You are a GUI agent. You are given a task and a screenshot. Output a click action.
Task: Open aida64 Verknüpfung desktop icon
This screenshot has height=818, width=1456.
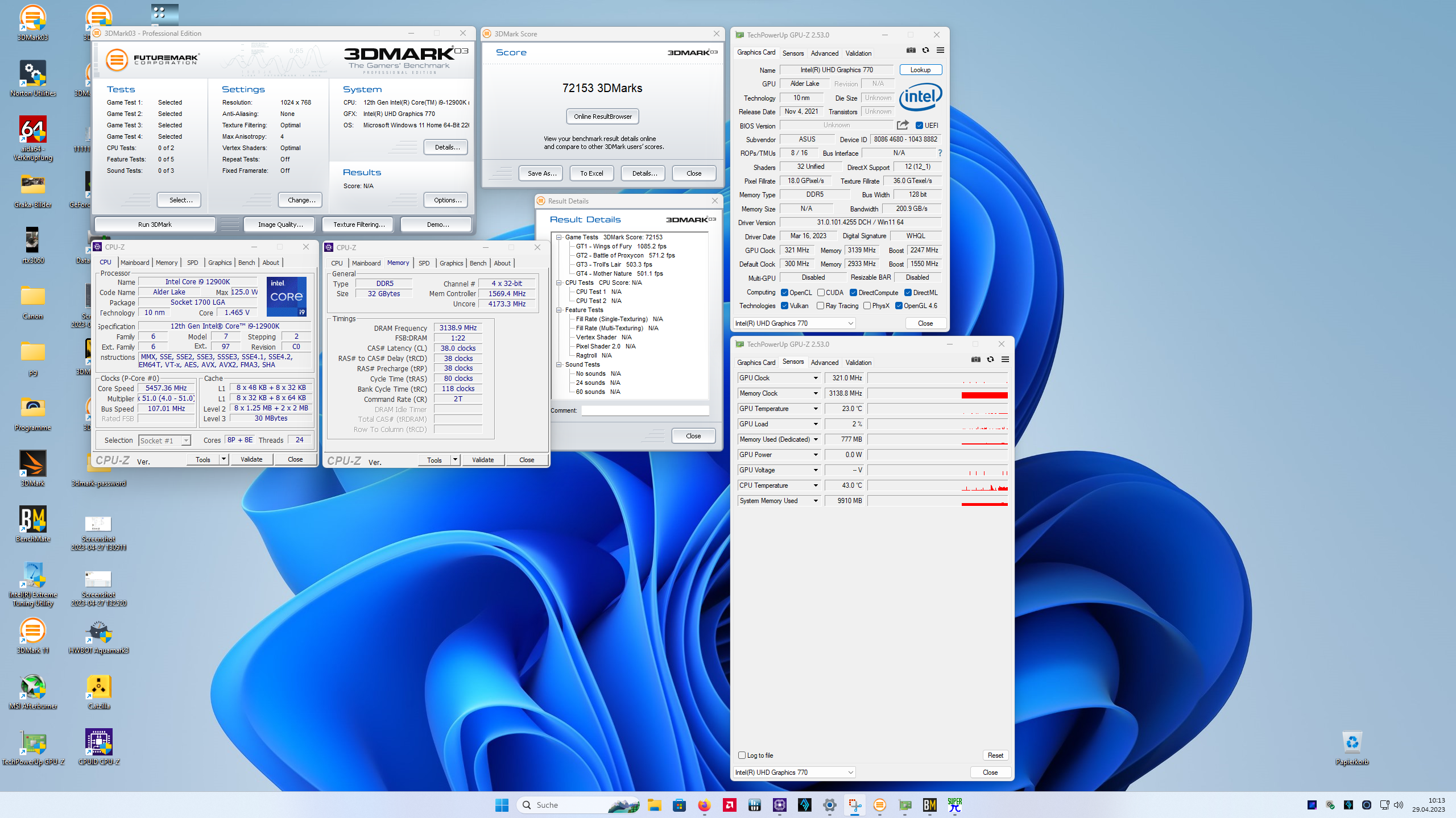coord(32,139)
